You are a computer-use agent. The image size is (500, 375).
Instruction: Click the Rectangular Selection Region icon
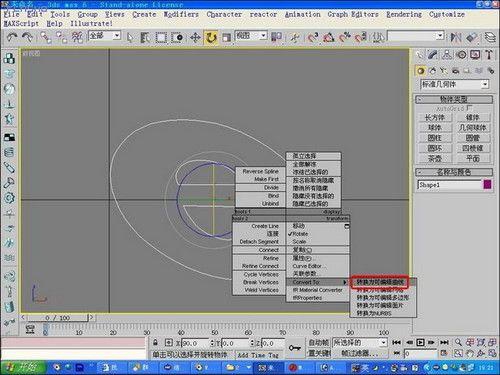(x=161, y=37)
